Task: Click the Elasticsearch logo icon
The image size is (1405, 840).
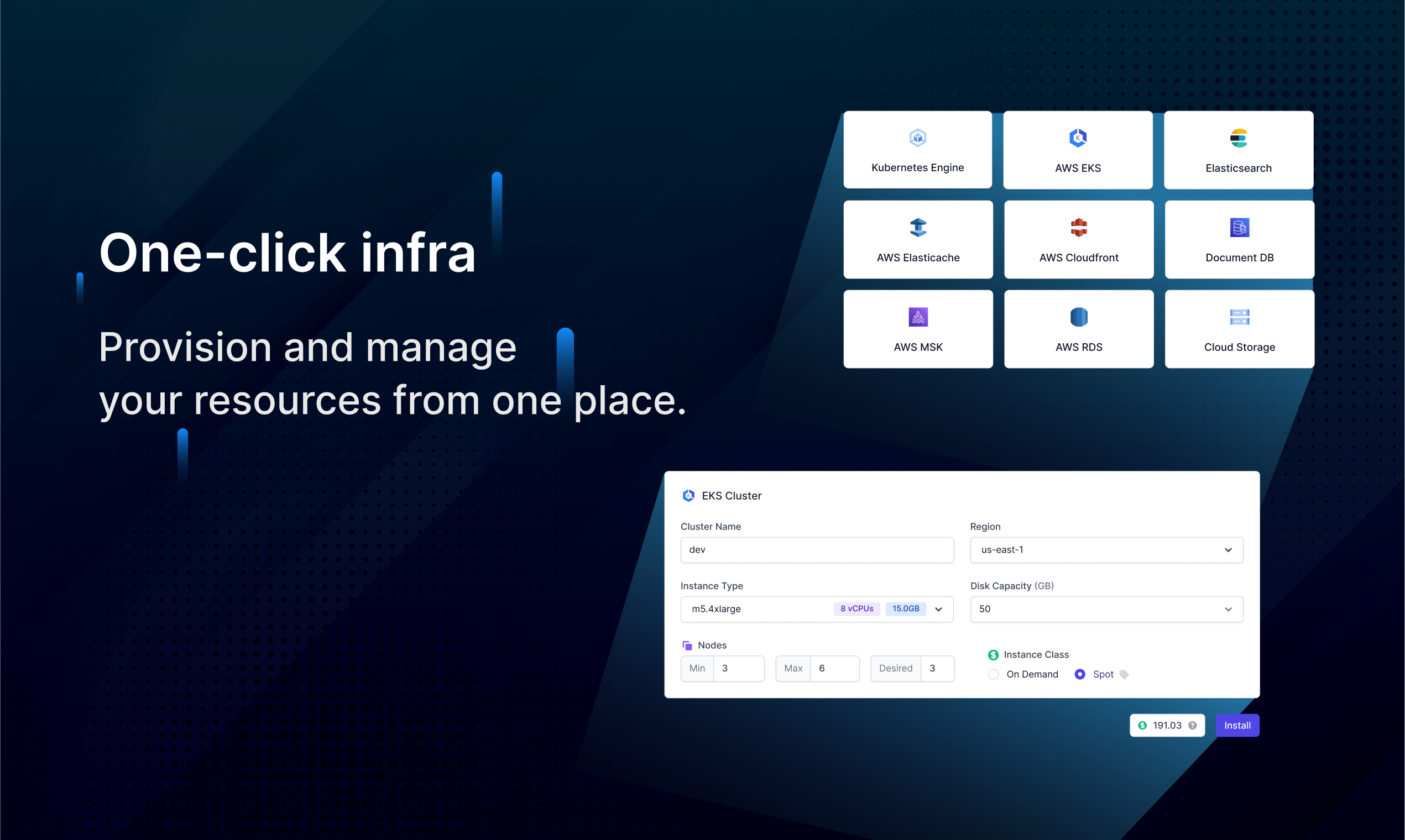Action: click(1239, 138)
